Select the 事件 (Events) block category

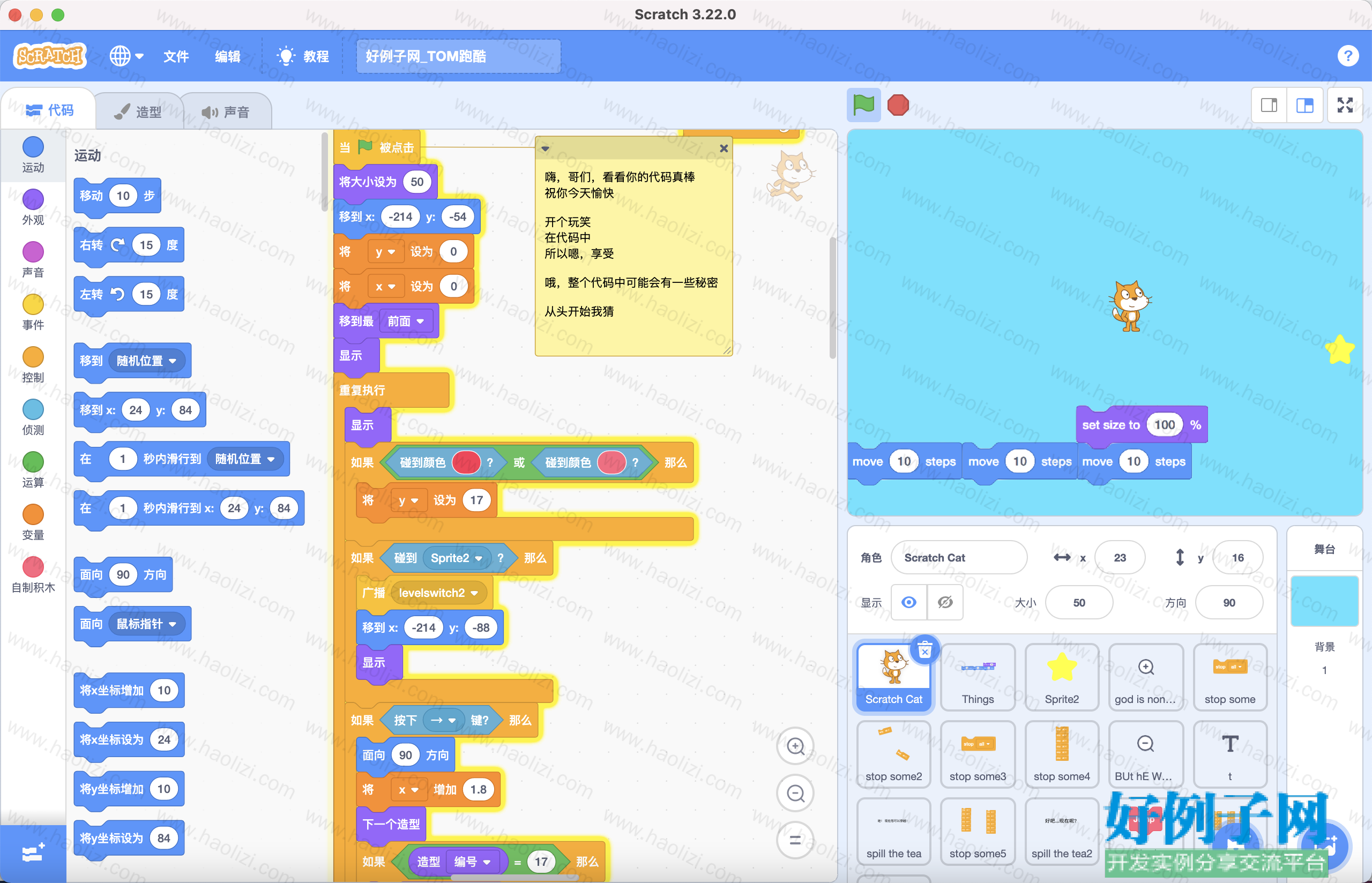[x=33, y=312]
